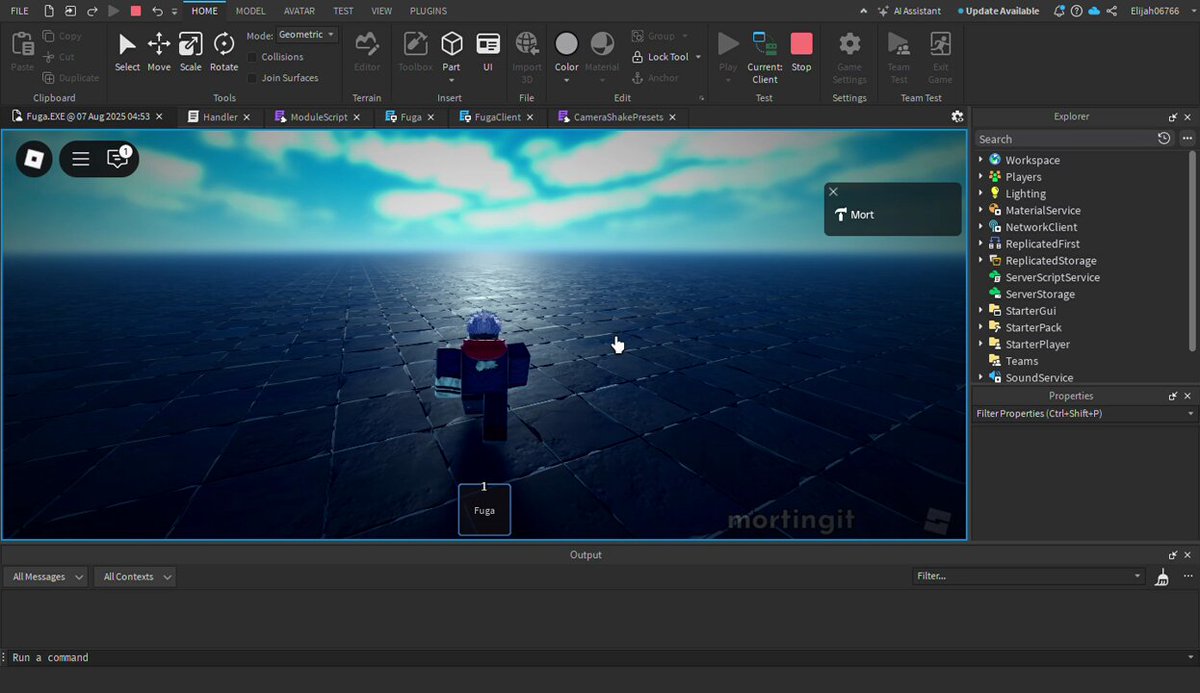Open the Color picker in Edit section
Image resolution: width=1200 pixels, height=693 pixels.
(567, 57)
